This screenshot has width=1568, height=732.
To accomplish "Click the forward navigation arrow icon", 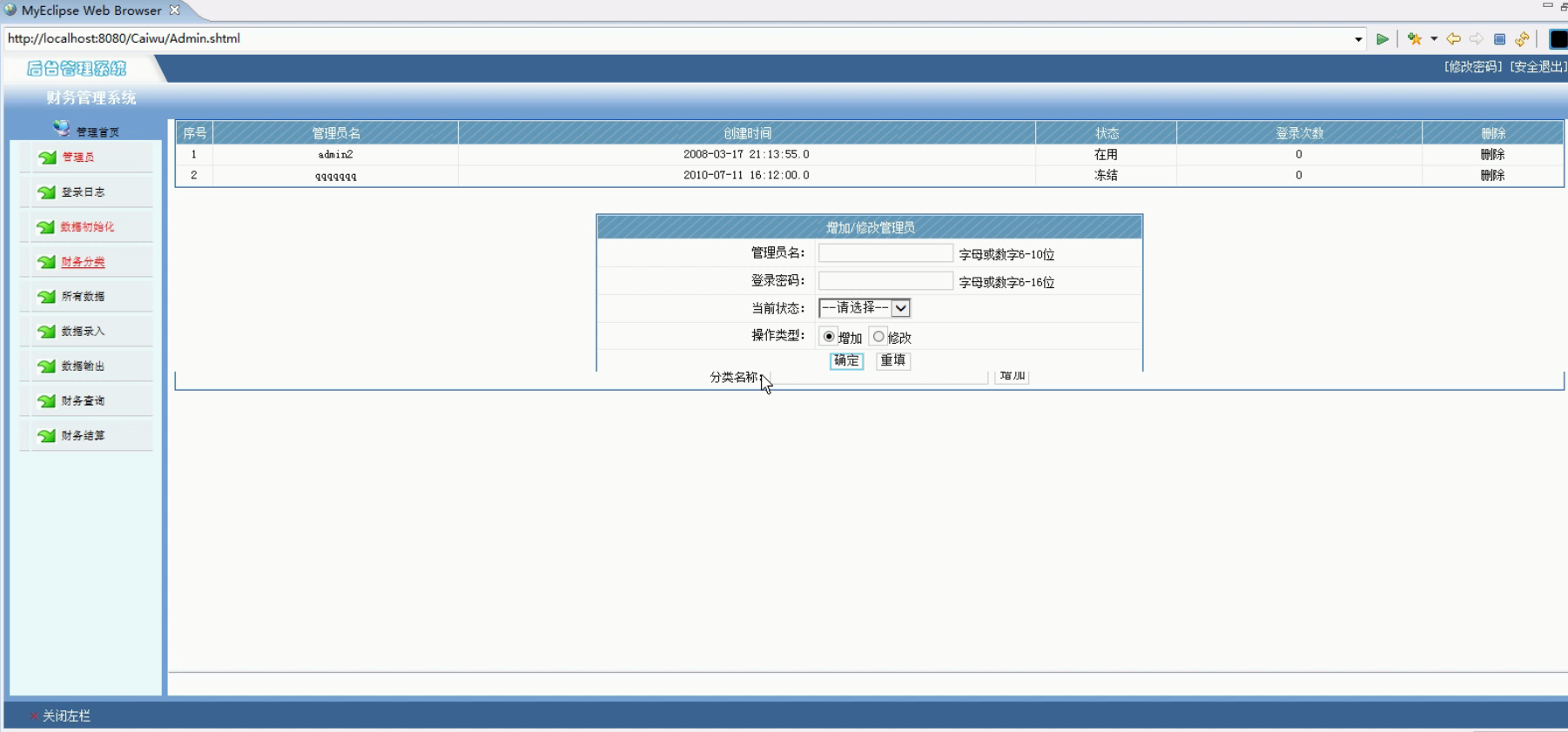I will (1476, 39).
